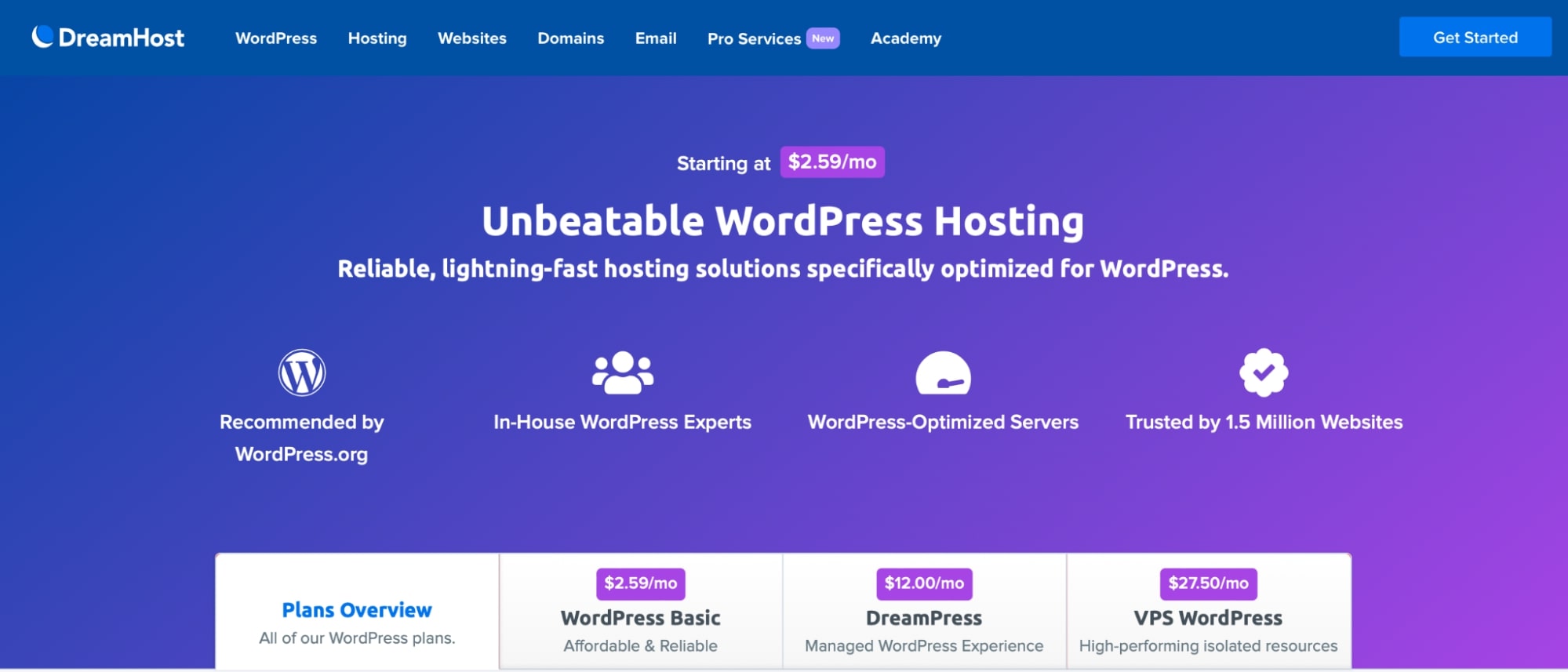
Task: Click "Trusted by 1.5 Million Websites" text
Action: pos(1264,422)
